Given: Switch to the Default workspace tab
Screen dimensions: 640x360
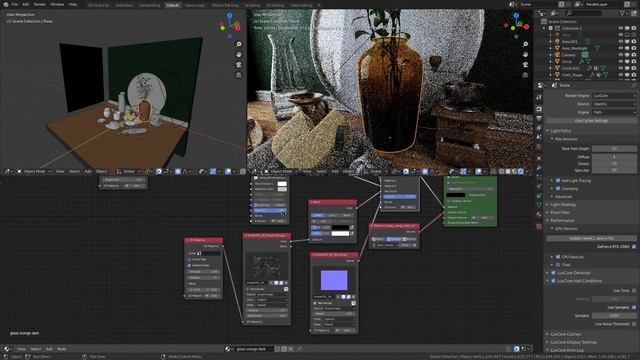Looking at the screenshot, I should 173,5.
